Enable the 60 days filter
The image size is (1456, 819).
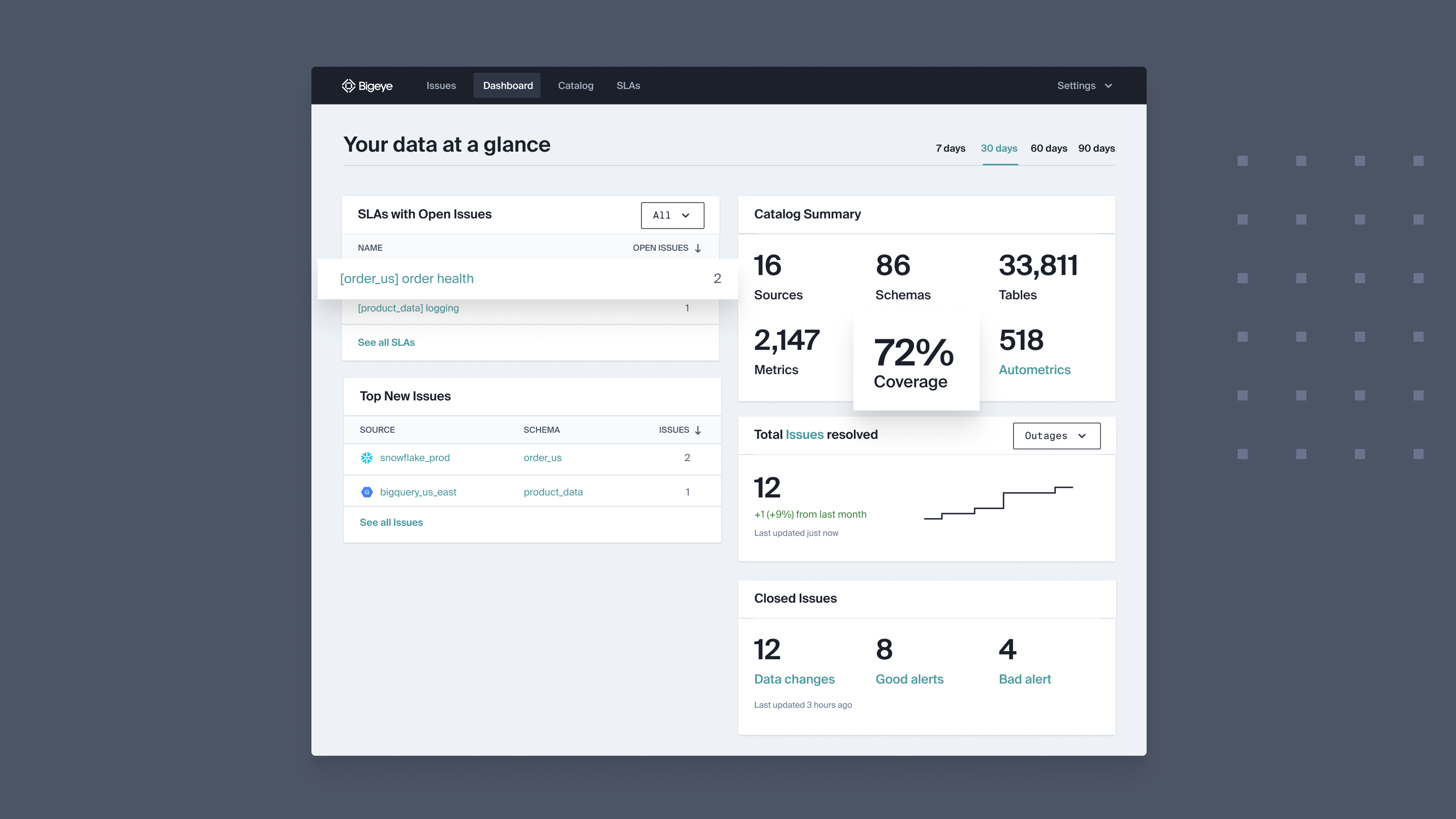click(x=1049, y=148)
